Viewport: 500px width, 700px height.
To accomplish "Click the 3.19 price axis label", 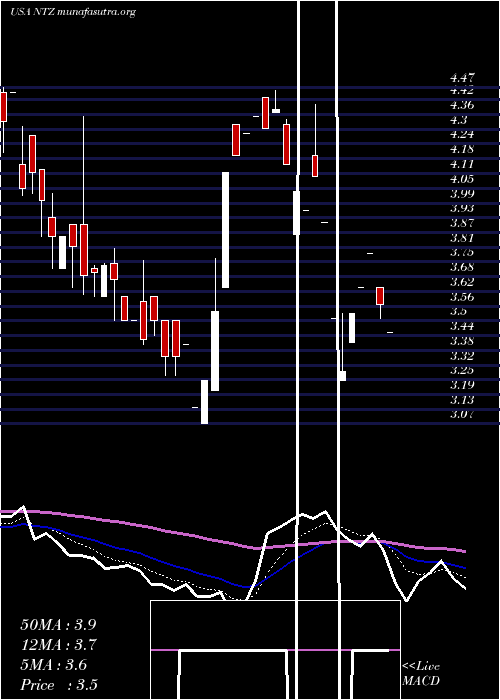I will (x=462, y=385).
